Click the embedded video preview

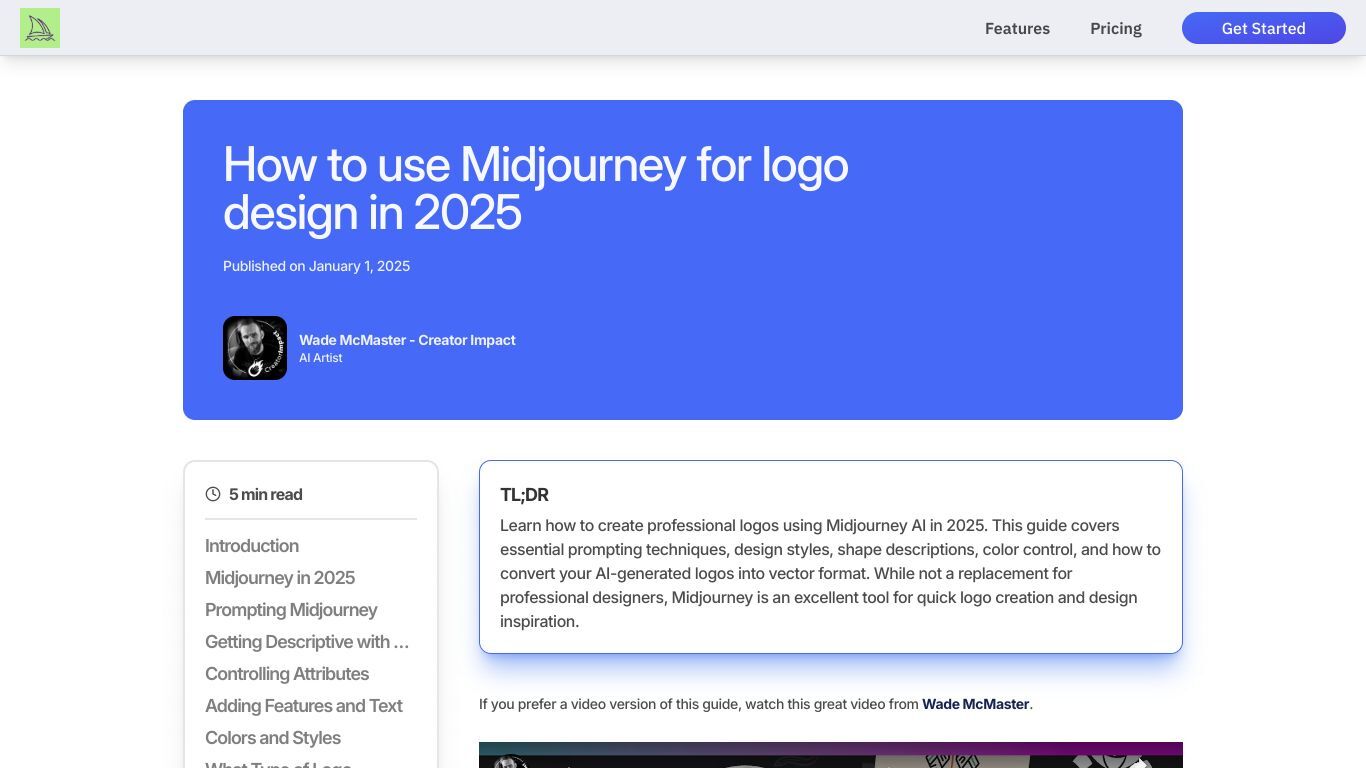click(831, 755)
